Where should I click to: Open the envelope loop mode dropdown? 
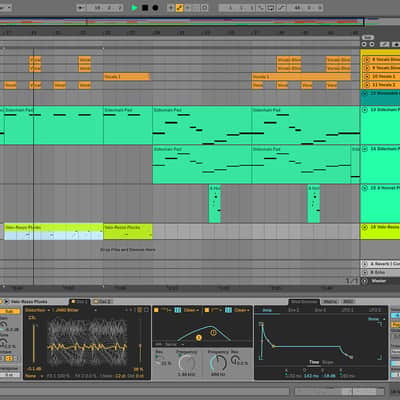(x=376, y=319)
